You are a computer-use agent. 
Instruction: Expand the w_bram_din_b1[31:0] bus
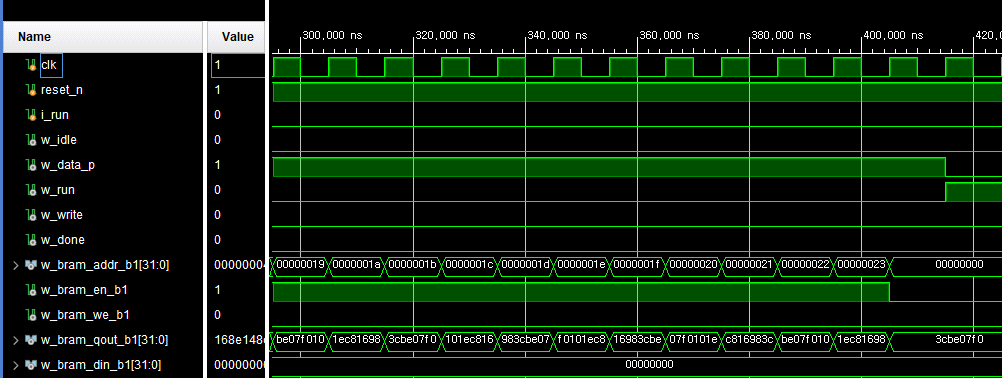pyautogui.click(x=16, y=365)
